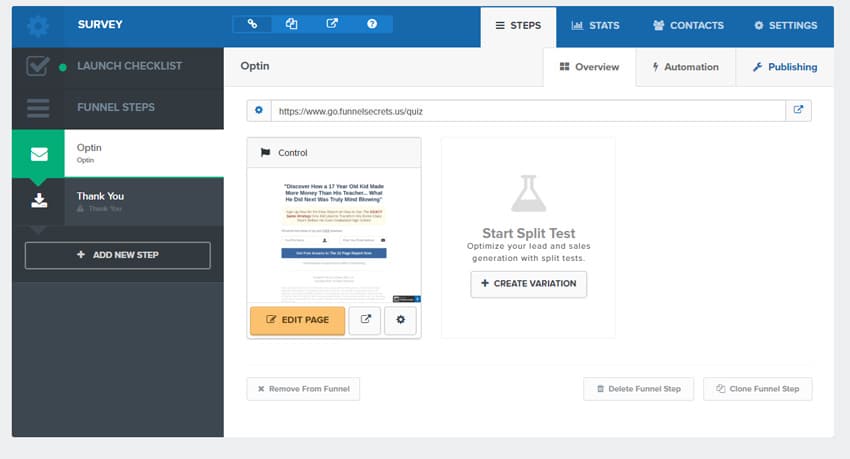
Task: Select FUNNEL STEPS in the sidebar
Action: pyautogui.click(x=118, y=108)
